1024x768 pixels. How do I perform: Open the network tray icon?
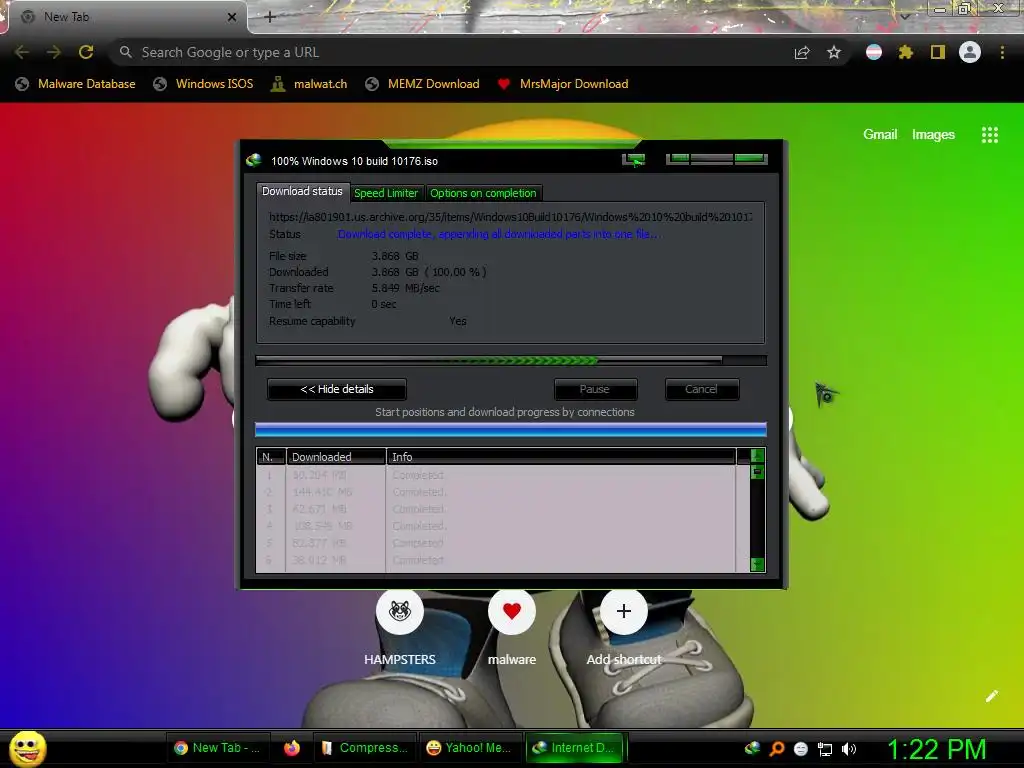point(825,749)
